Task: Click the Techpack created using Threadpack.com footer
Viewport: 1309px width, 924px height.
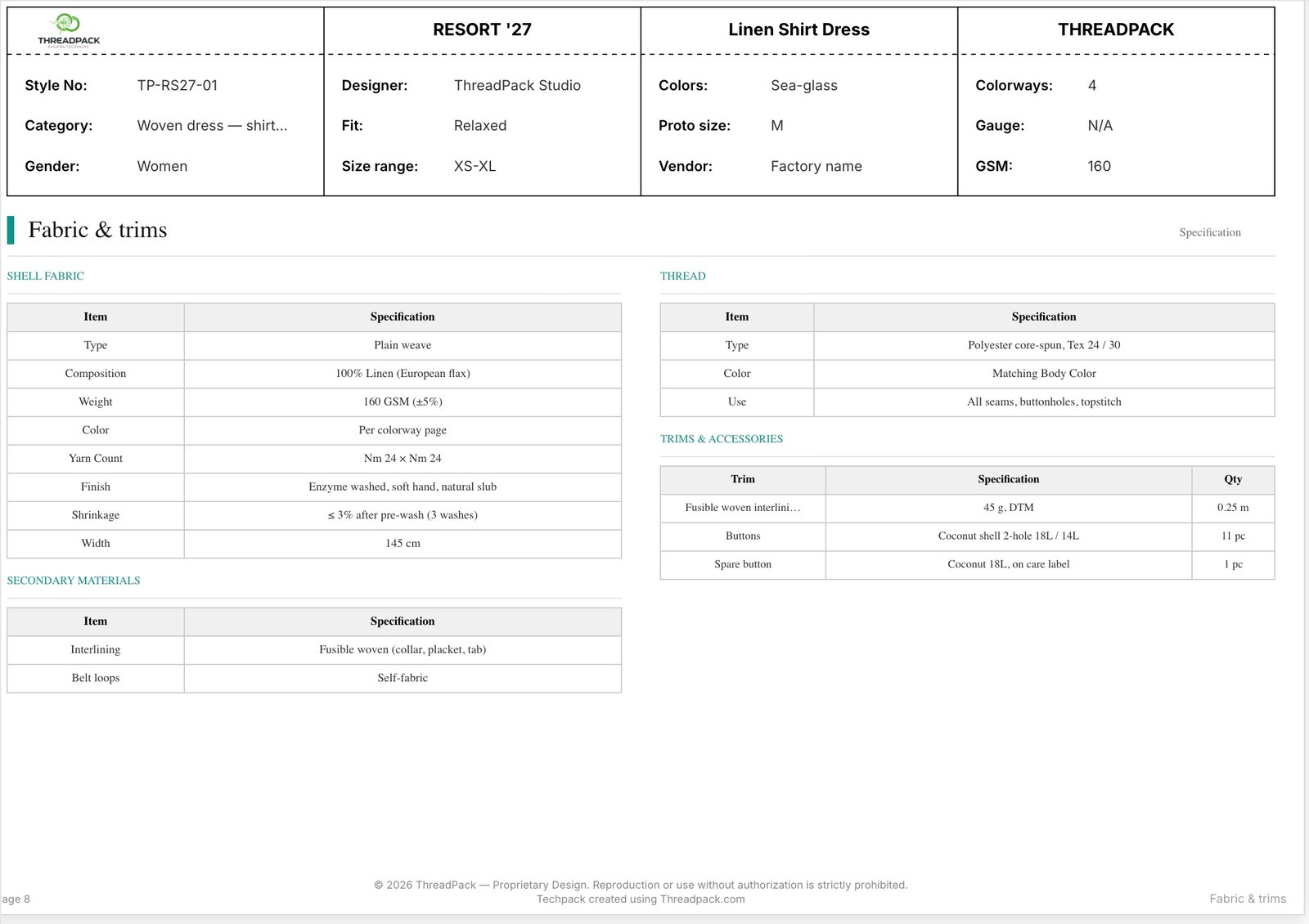Action: (641, 899)
